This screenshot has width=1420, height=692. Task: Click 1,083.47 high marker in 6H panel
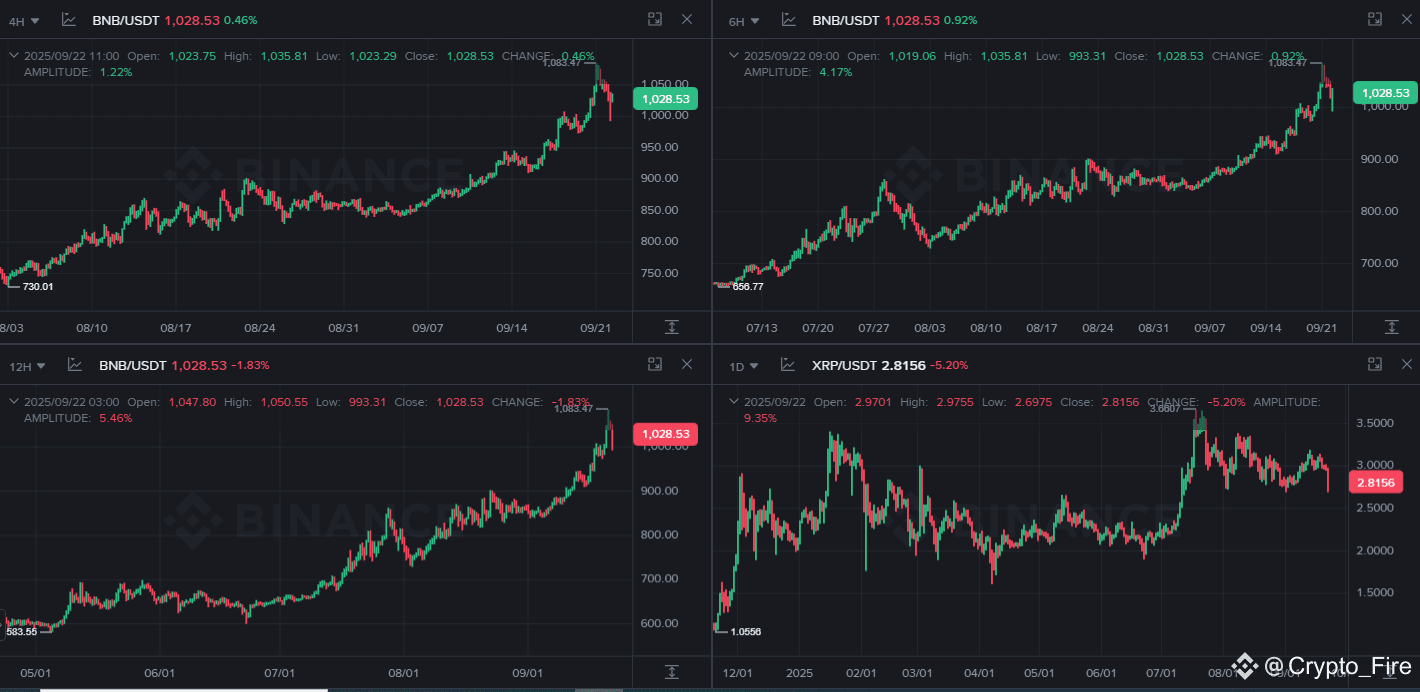click(1287, 63)
